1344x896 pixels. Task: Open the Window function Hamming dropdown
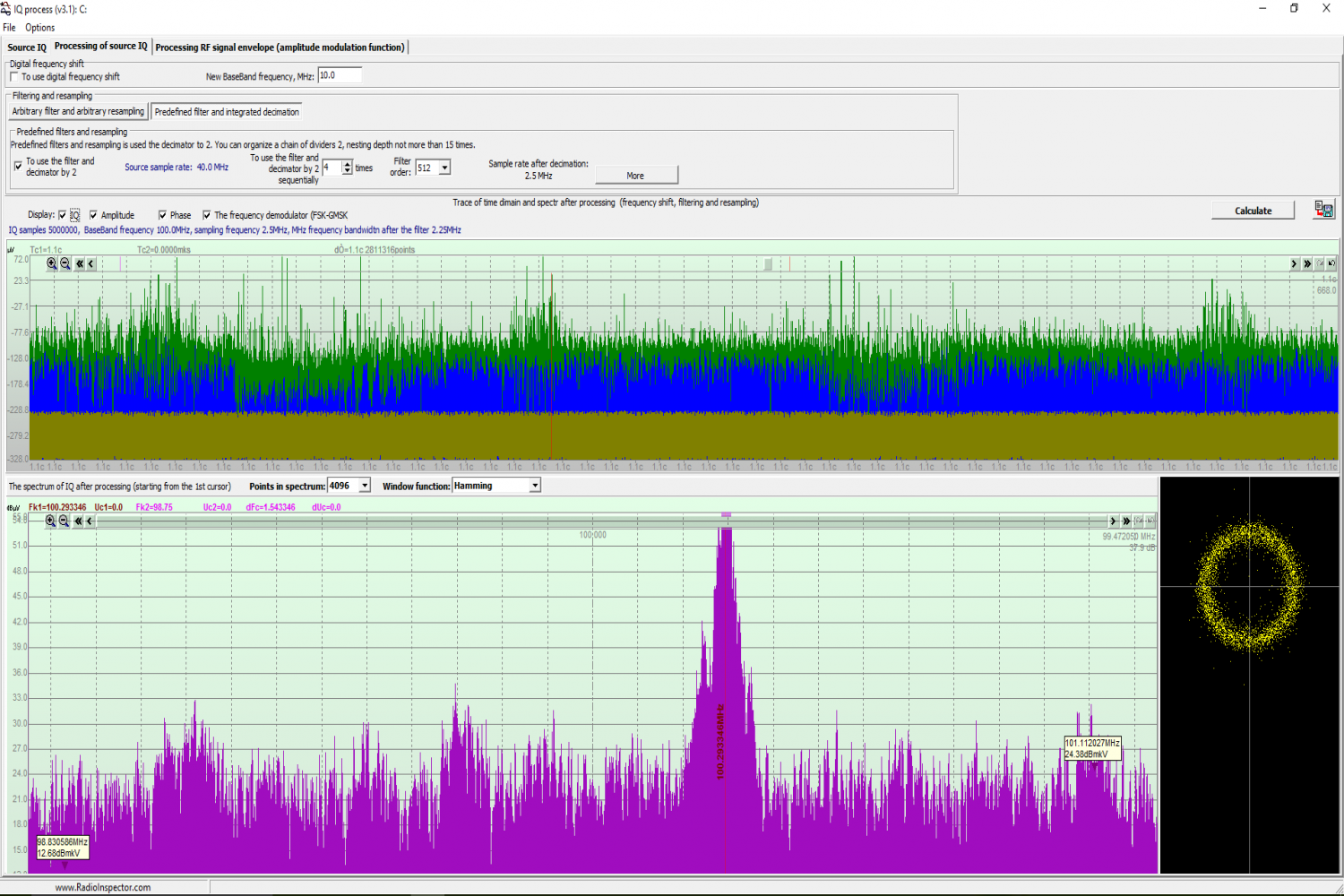pyautogui.click(x=535, y=486)
